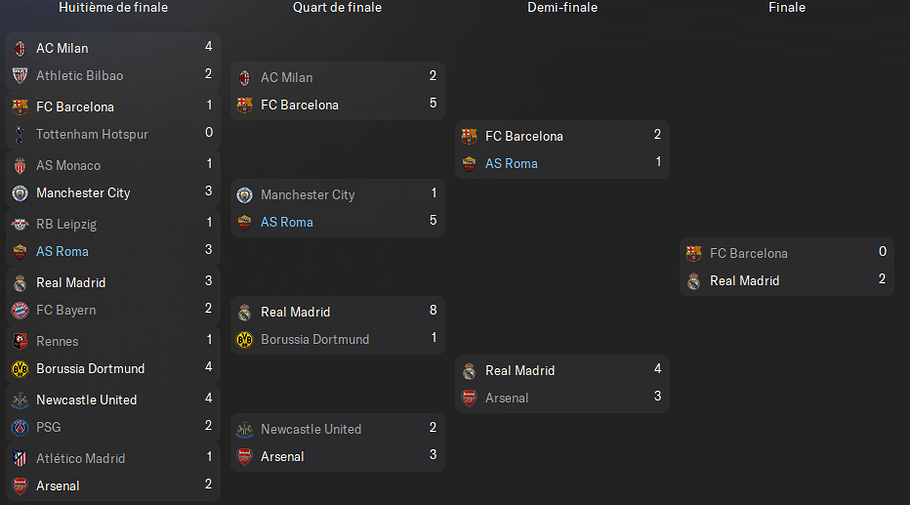Screen dimensions: 910x505
Task: Select Manchester City name in Huitième de finale
Action: [83, 193]
